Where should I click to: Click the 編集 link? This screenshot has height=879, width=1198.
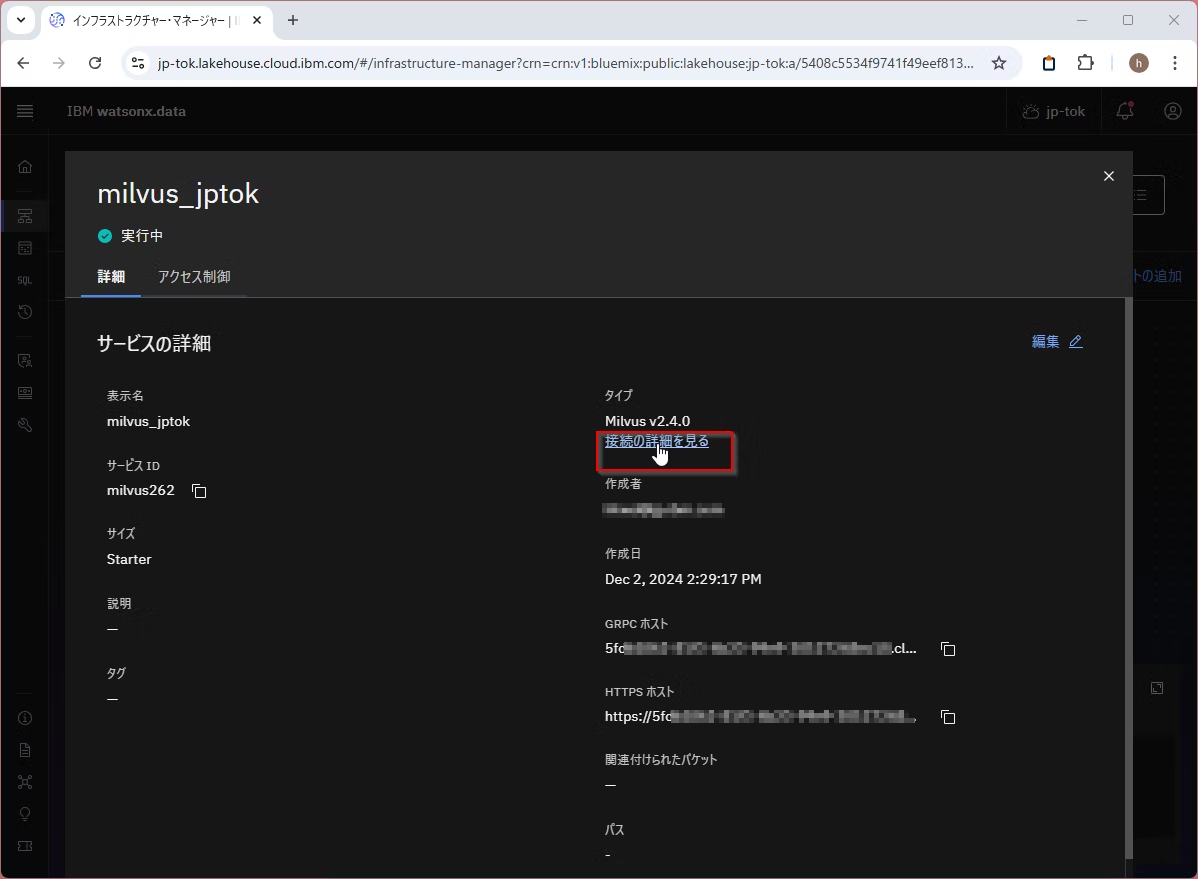(1045, 342)
